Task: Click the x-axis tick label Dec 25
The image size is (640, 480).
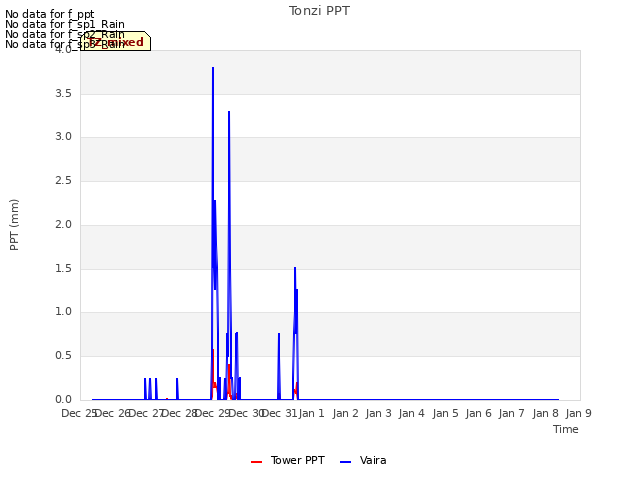Action: (x=79, y=413)
